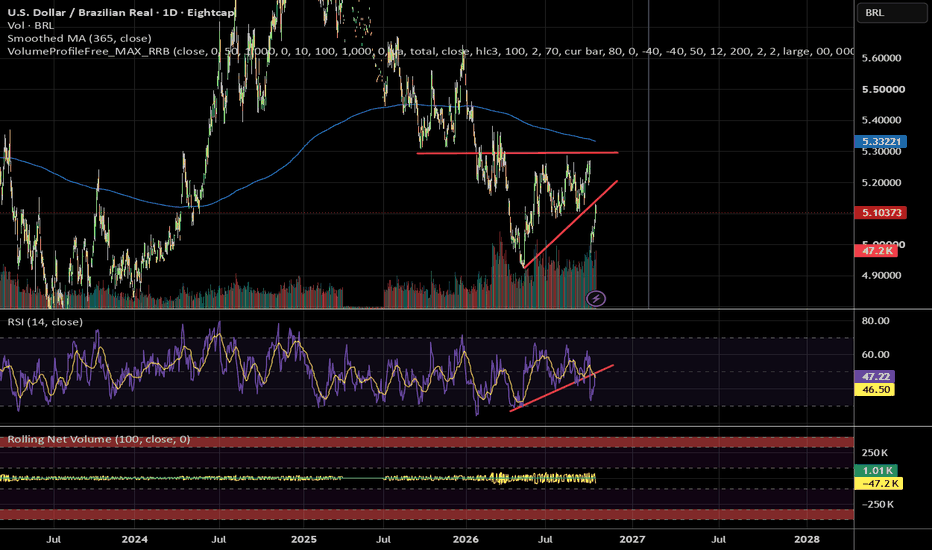
Task: Click the blue 5.33221 price label
Action: coord(881,142)
